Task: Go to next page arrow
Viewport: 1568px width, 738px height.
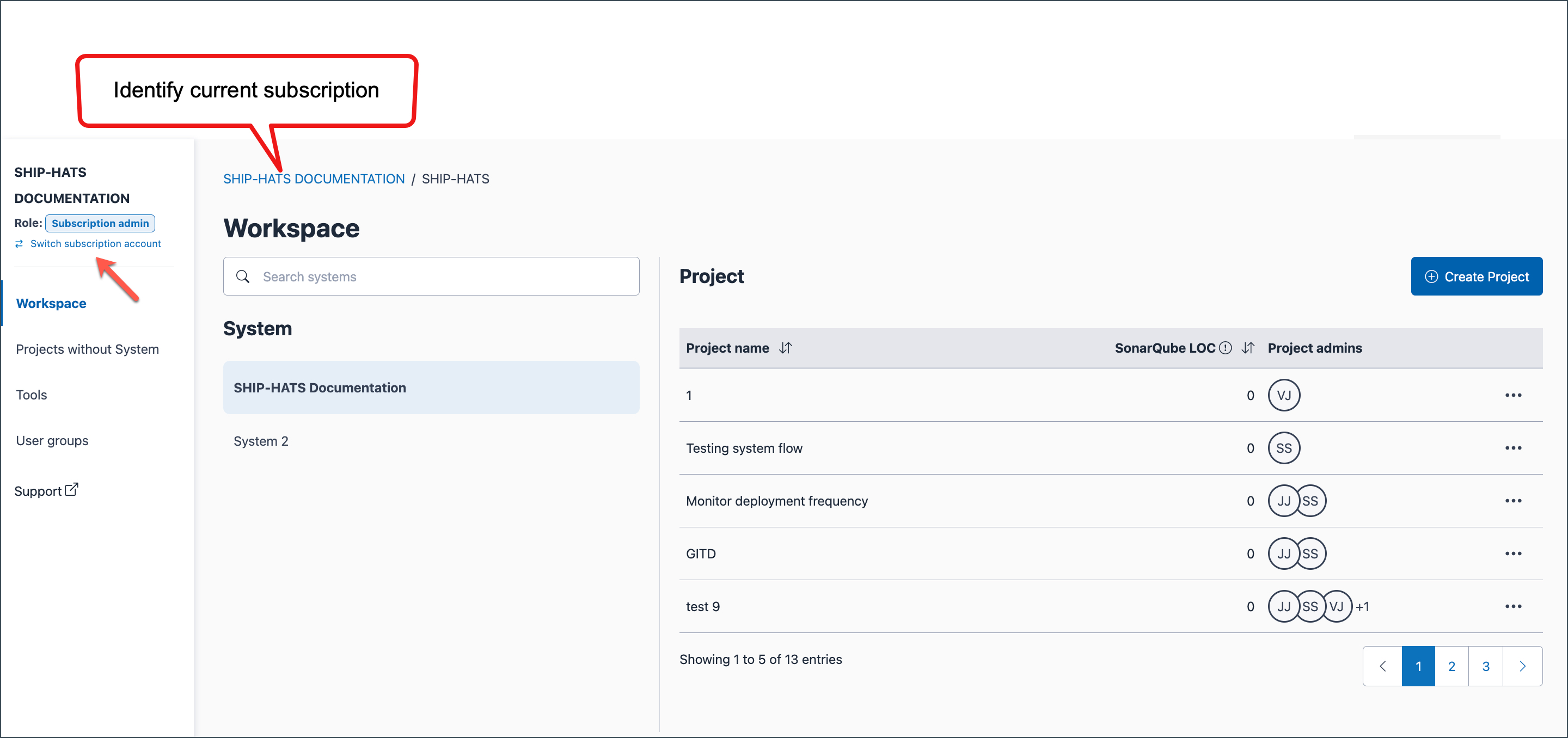Action: click(1522, 666)
